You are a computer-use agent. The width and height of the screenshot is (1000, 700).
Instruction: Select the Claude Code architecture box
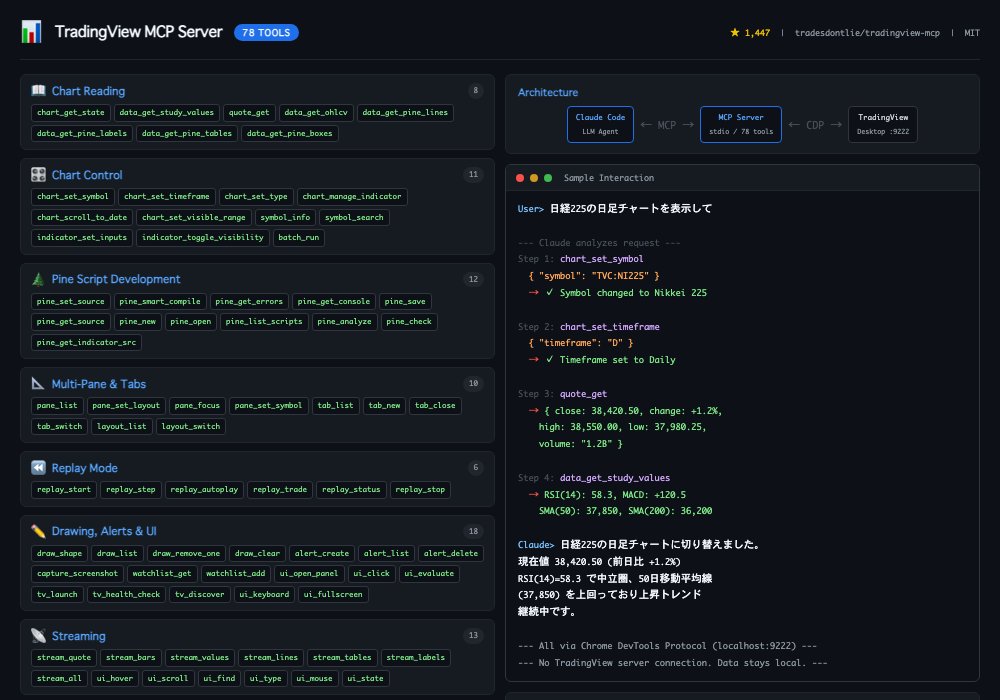(600, 124)
